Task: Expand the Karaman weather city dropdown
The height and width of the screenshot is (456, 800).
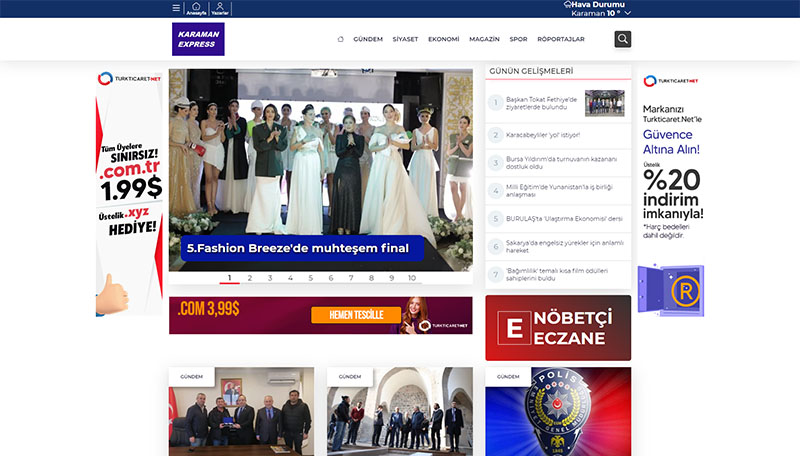Action: [x=628, y=13]
